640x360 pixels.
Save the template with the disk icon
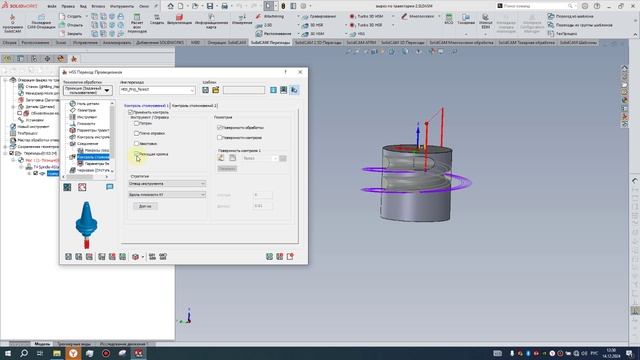click(x=205, y=90)
